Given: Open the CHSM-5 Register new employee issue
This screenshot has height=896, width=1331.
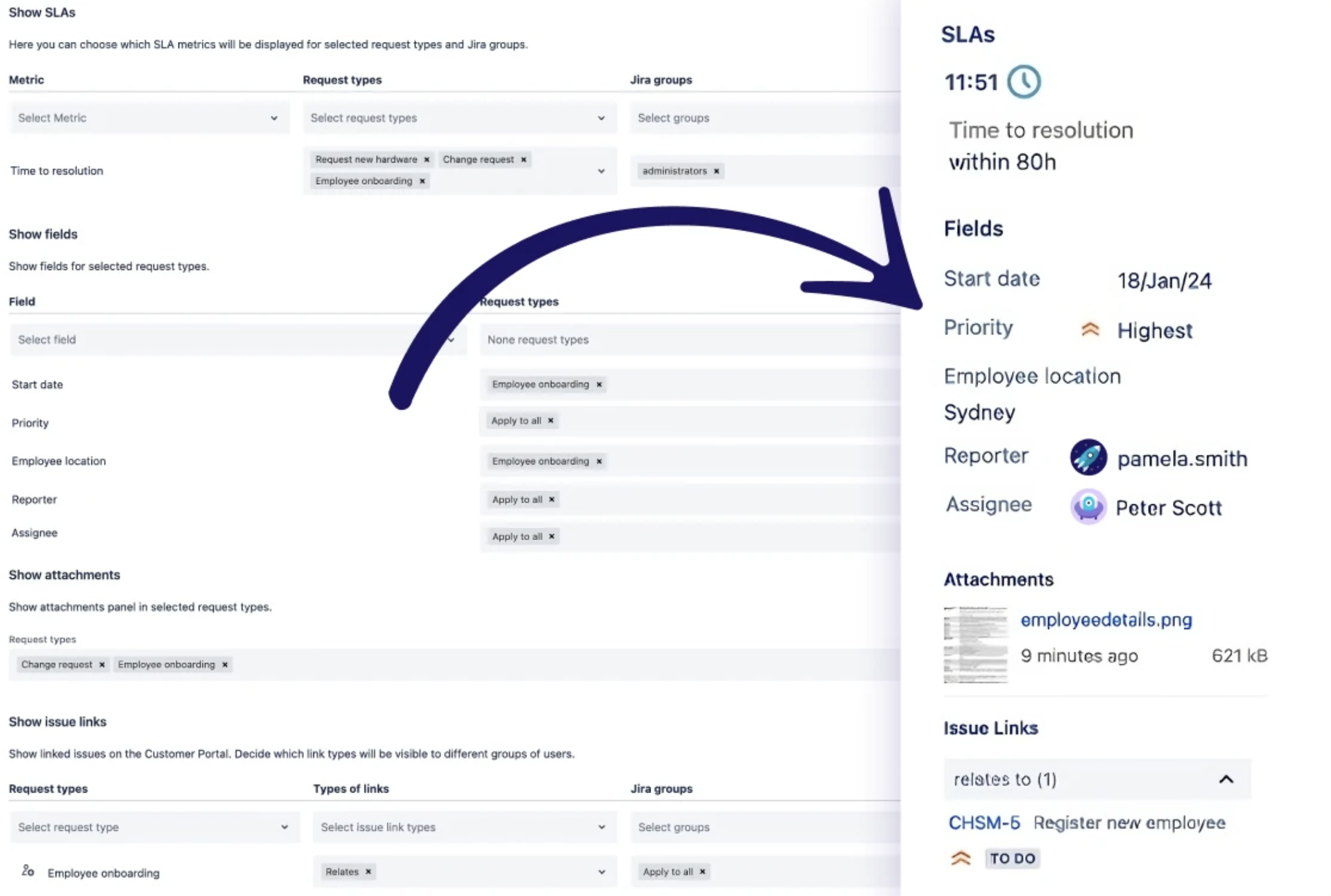Looking at the screenshot, I should pyautogui.click(x=985, y=822).
